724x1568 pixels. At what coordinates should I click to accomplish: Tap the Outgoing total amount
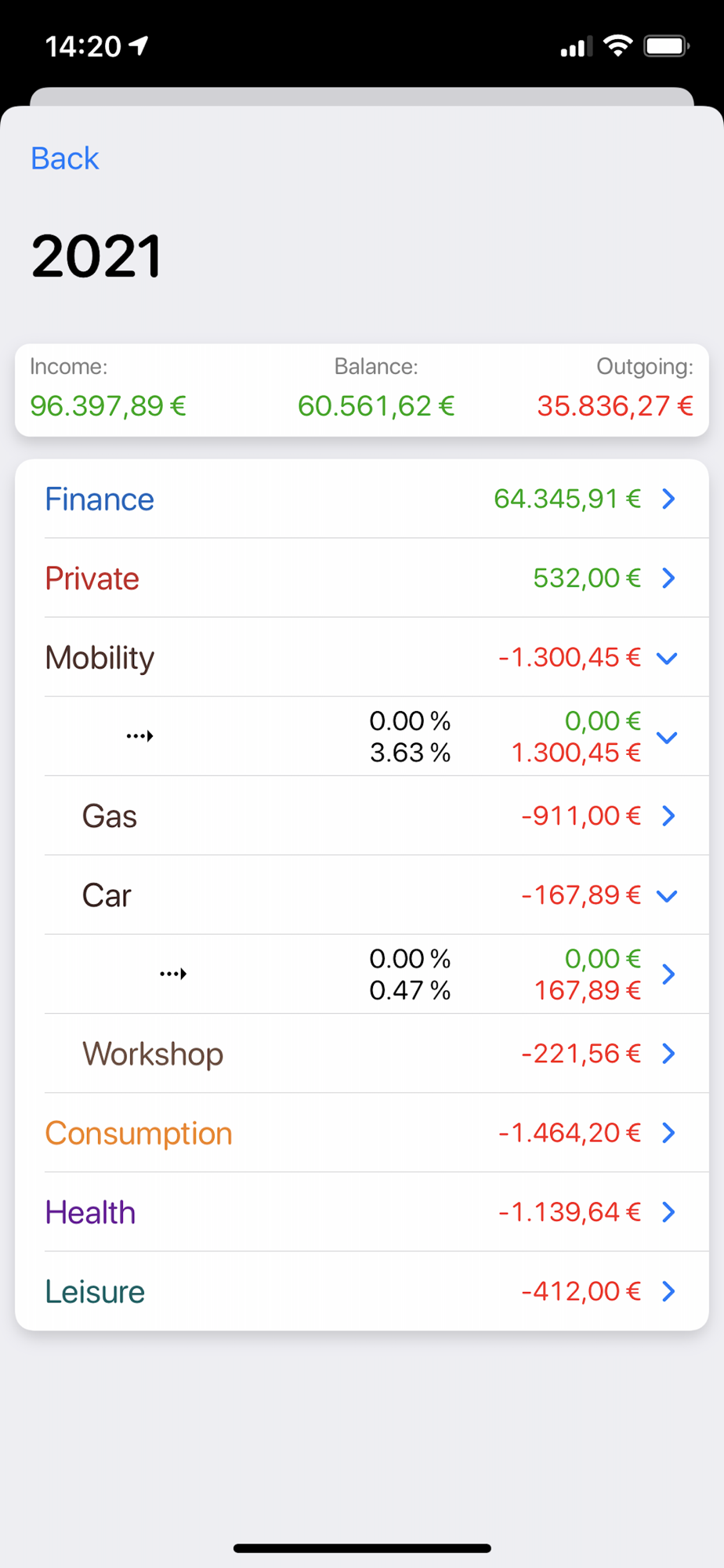coord(615,406)
